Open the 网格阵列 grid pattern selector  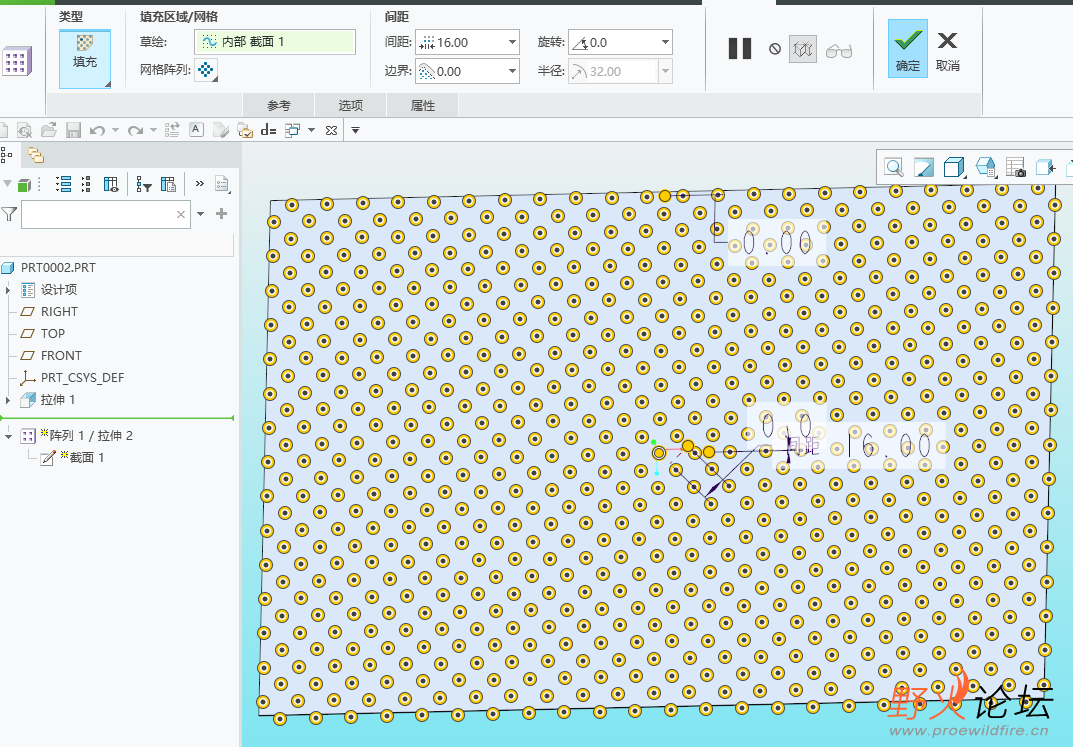(x=206, y=70)
